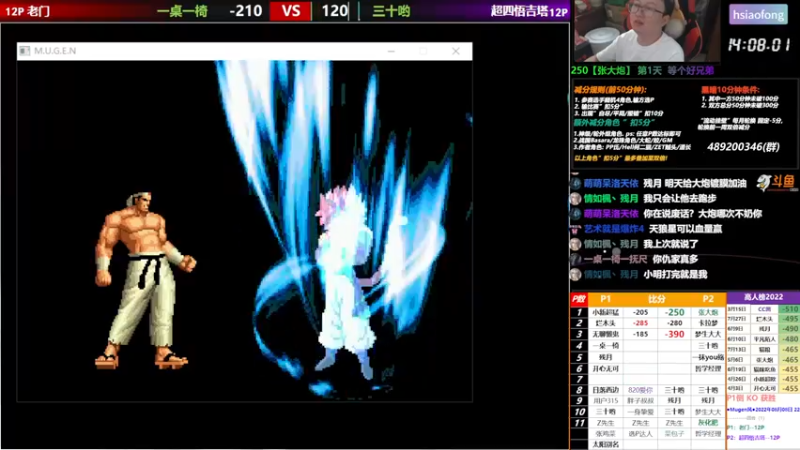Minimize the M.U.G.E.N window

coord(391,51)
